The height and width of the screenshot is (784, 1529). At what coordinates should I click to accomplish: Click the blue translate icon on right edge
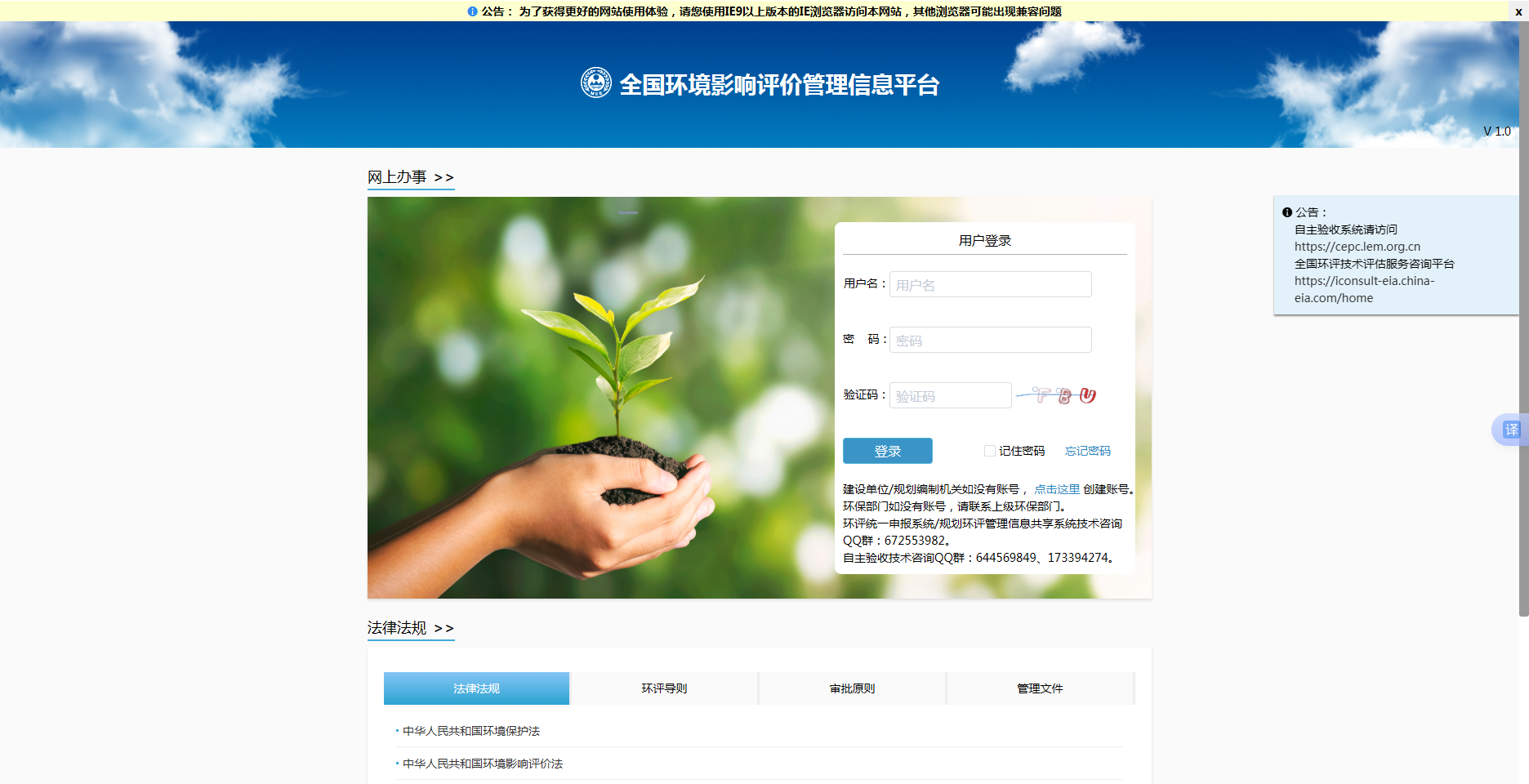pos(1511,430)
